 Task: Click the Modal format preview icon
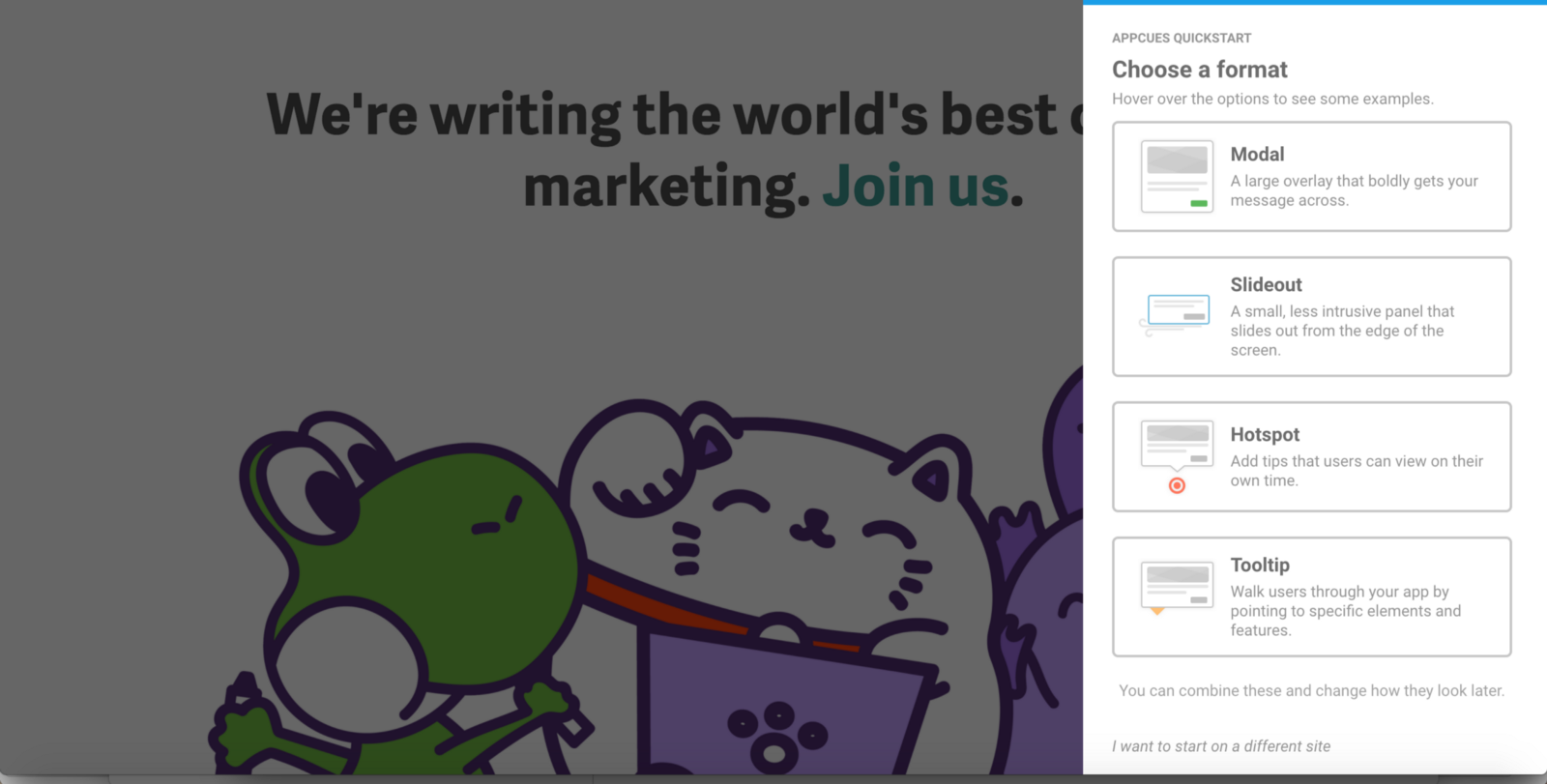point(1177,176)
